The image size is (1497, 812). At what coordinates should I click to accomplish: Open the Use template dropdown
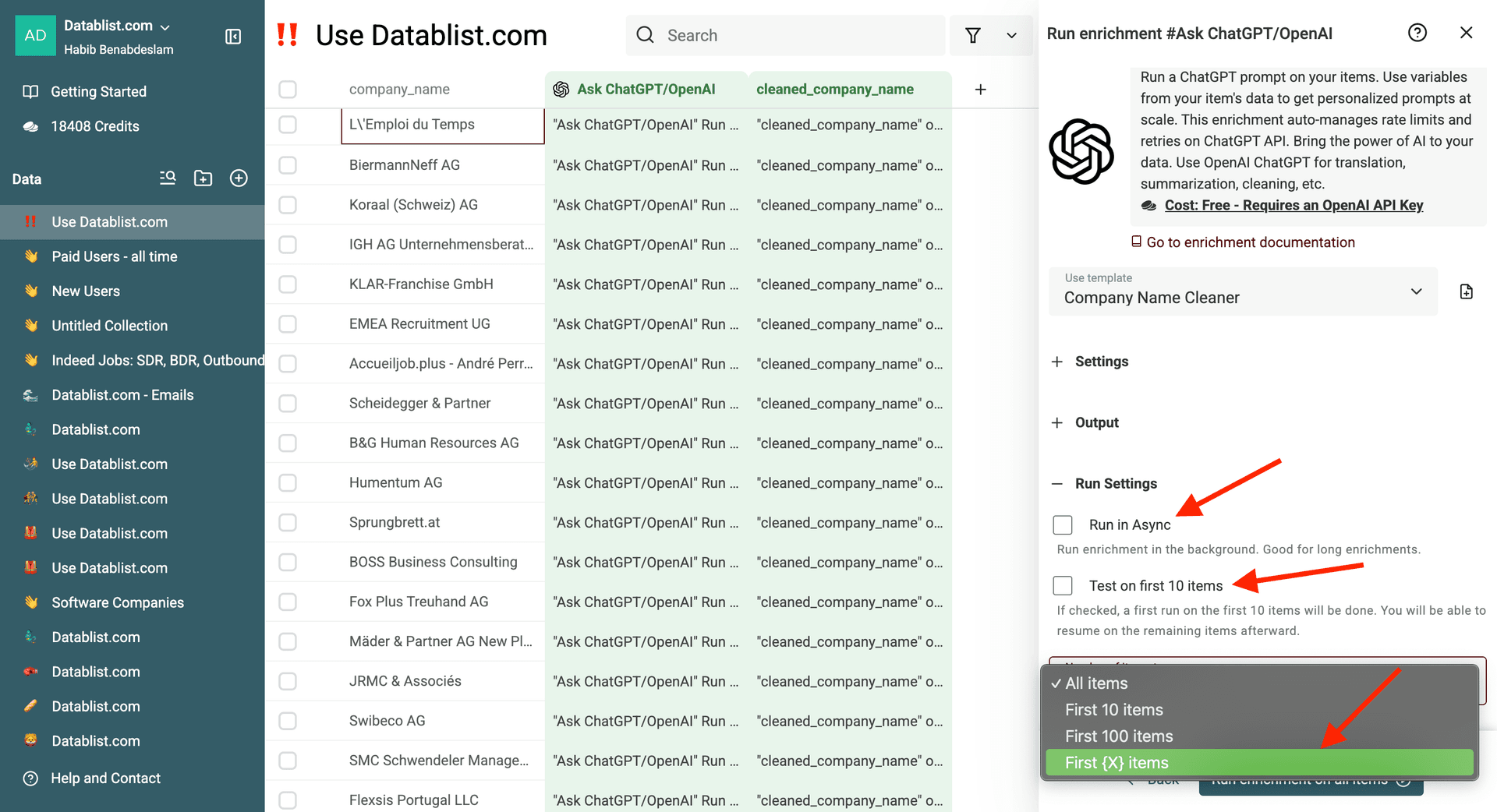1243,291
